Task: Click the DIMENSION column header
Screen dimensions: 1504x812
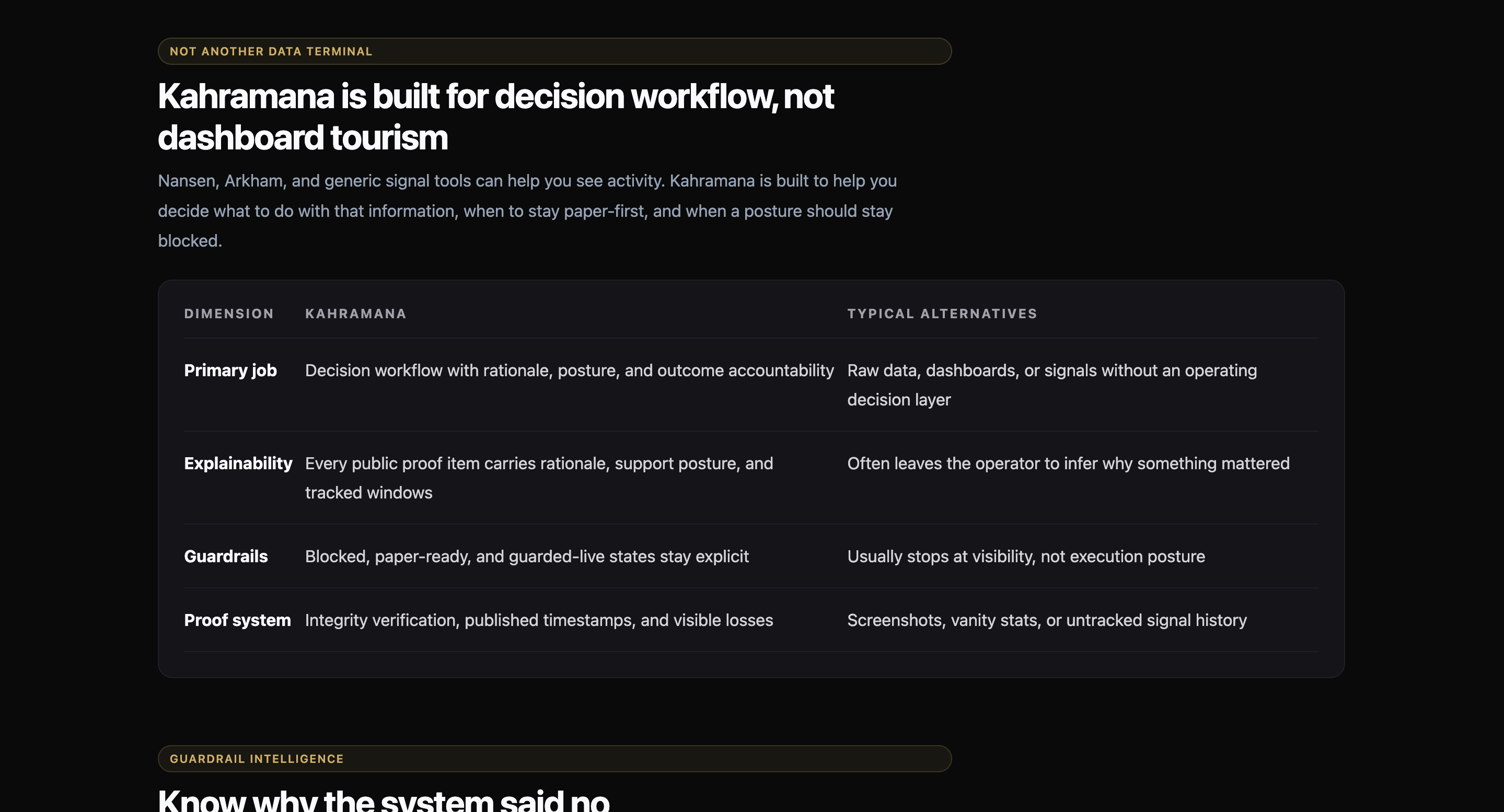Action: pos(229,314)
